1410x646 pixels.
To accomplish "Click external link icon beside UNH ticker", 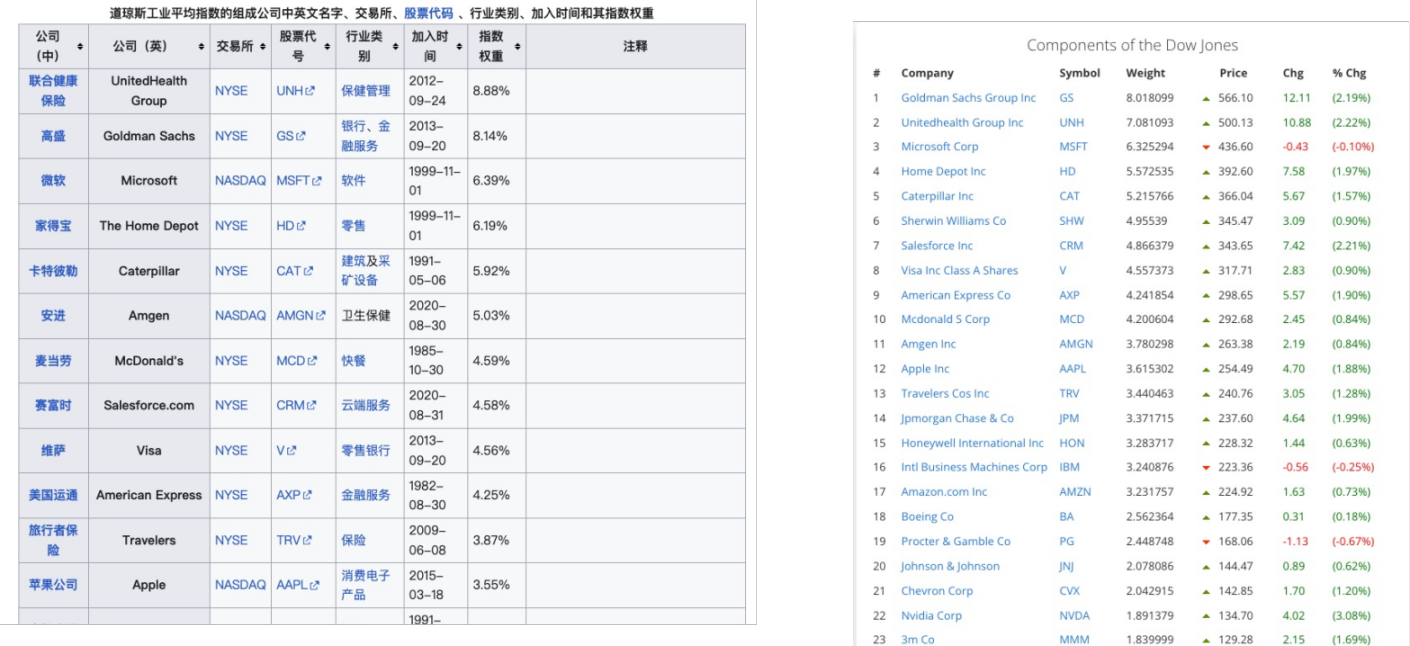I will click(310, 91).
